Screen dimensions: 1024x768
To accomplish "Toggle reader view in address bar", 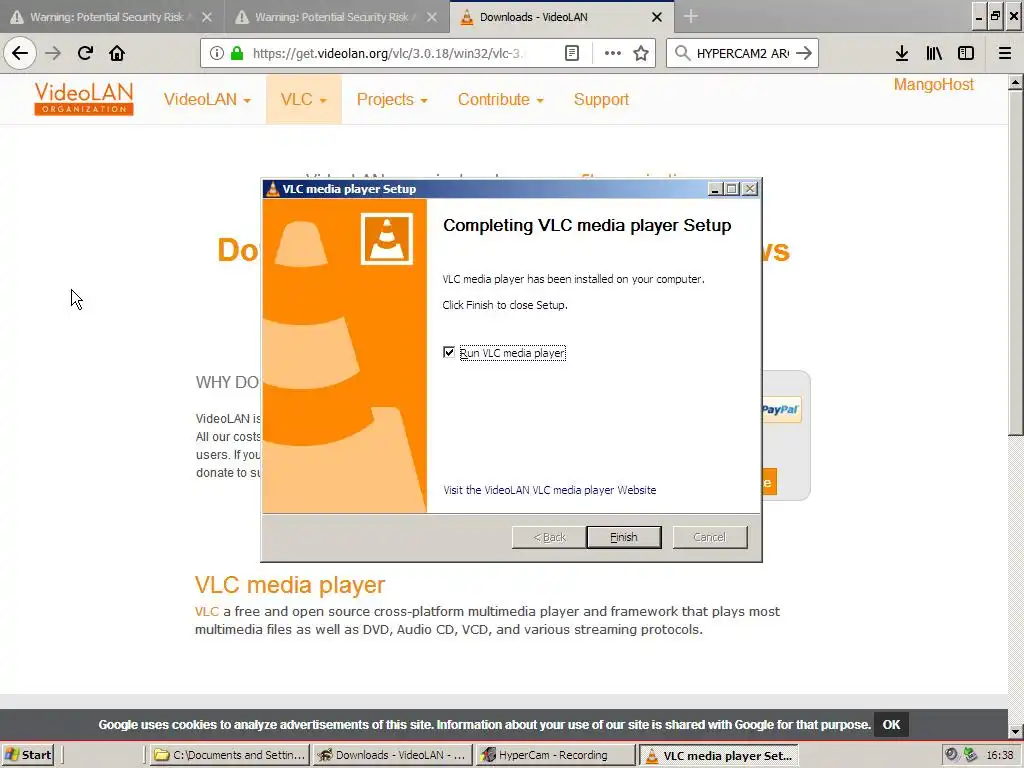I will [x=571, y=53].
